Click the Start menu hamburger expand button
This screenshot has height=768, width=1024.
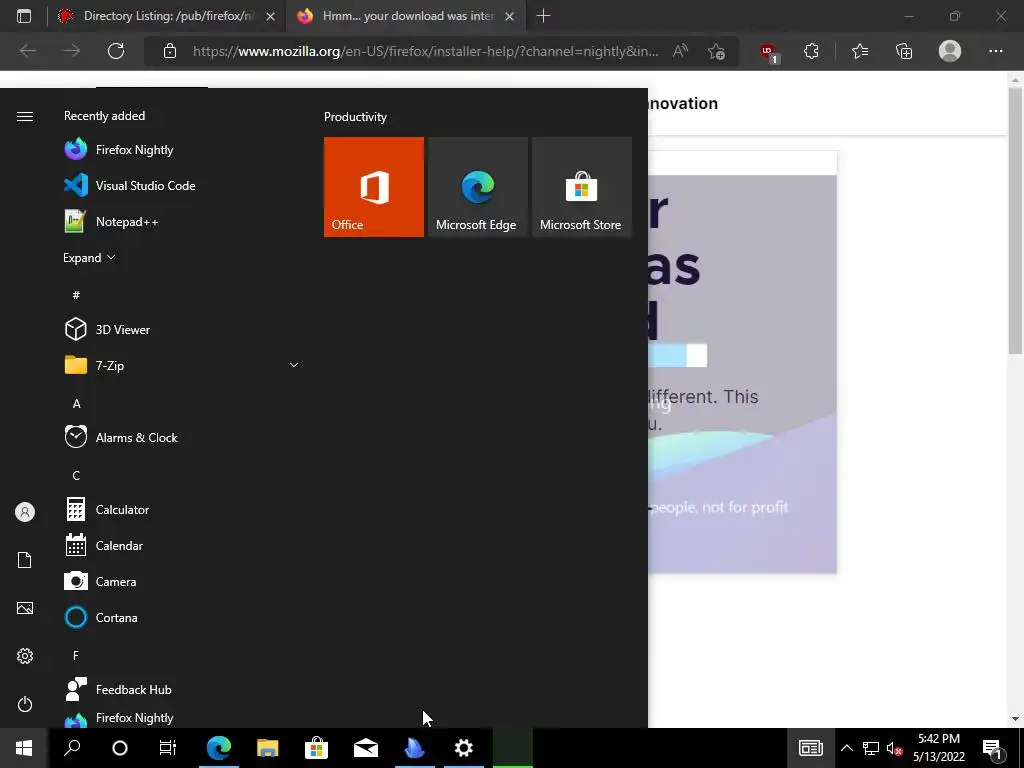(25, 116)
